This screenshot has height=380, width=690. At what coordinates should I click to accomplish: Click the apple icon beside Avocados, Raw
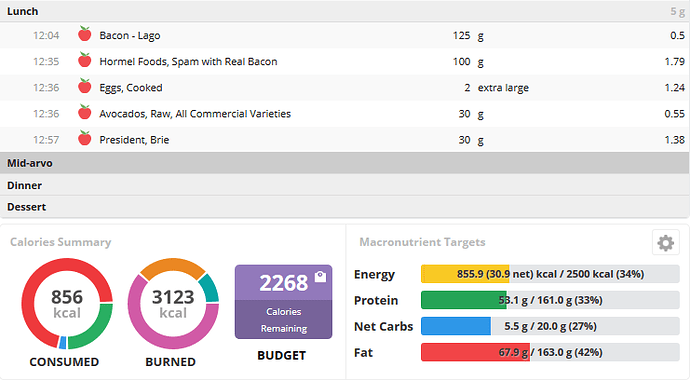click(84, 112)
